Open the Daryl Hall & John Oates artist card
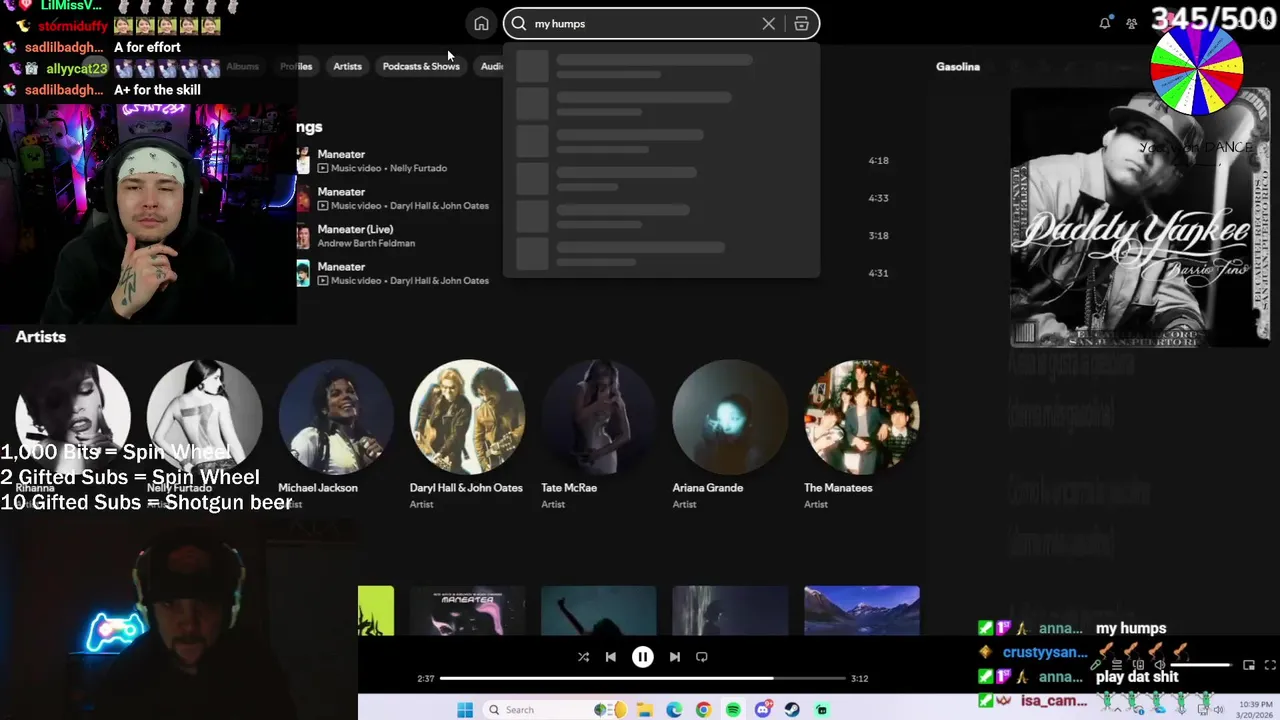This screenshot has width=1280, height=720. click(467, 434)
